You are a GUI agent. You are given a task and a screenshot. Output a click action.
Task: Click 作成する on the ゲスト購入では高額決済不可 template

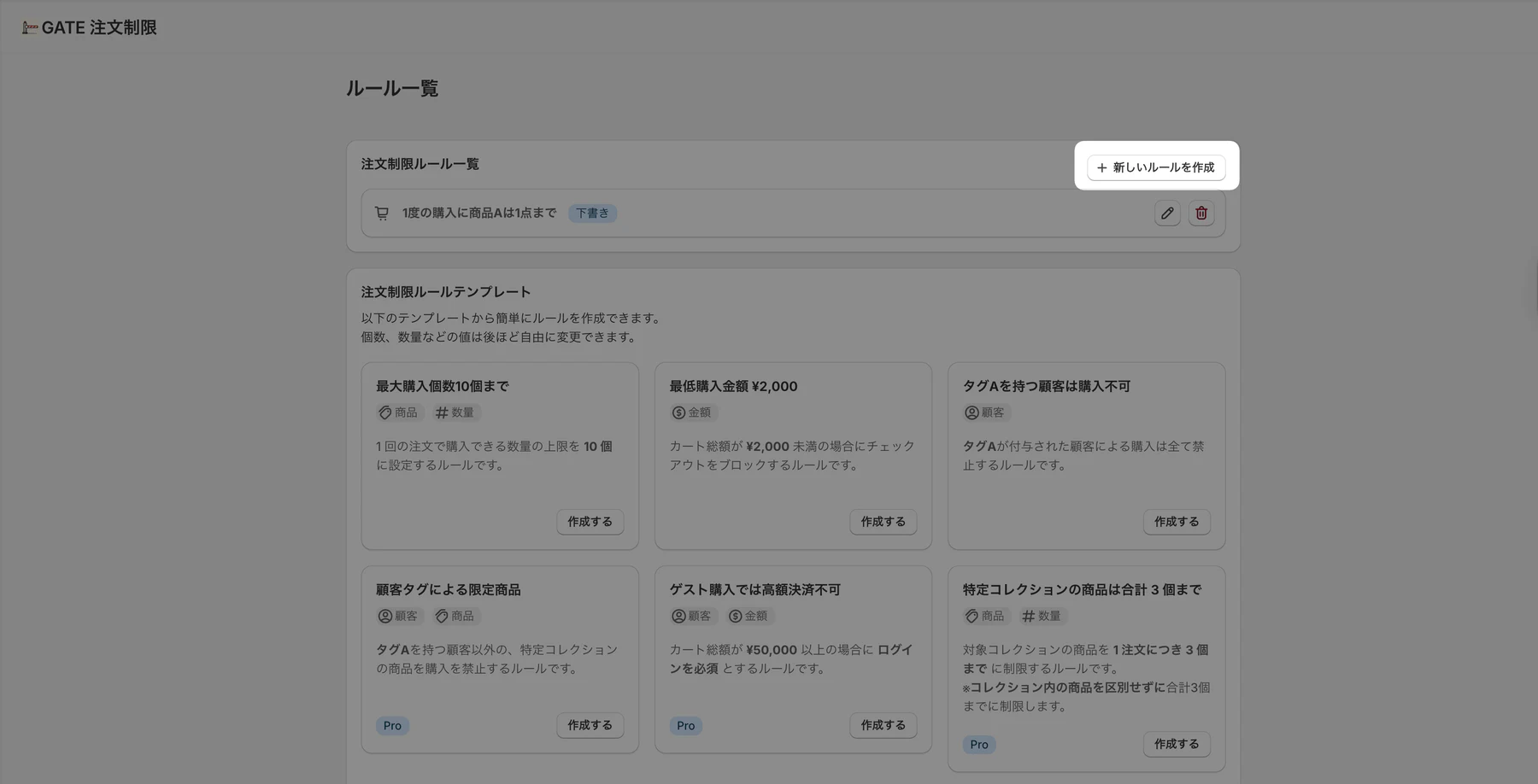(883, 725)
